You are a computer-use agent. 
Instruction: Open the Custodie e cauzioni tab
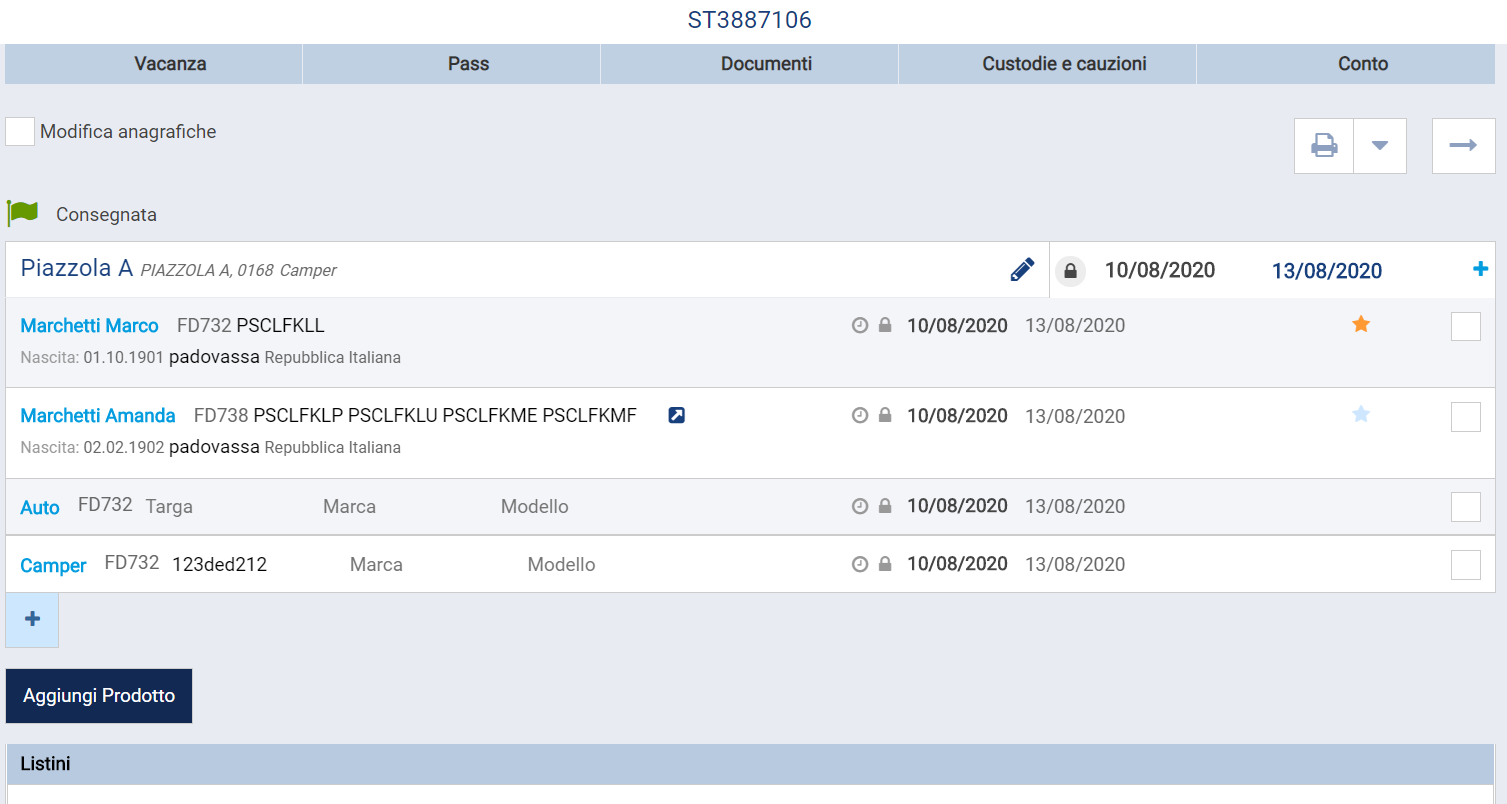click(1064, 64)
